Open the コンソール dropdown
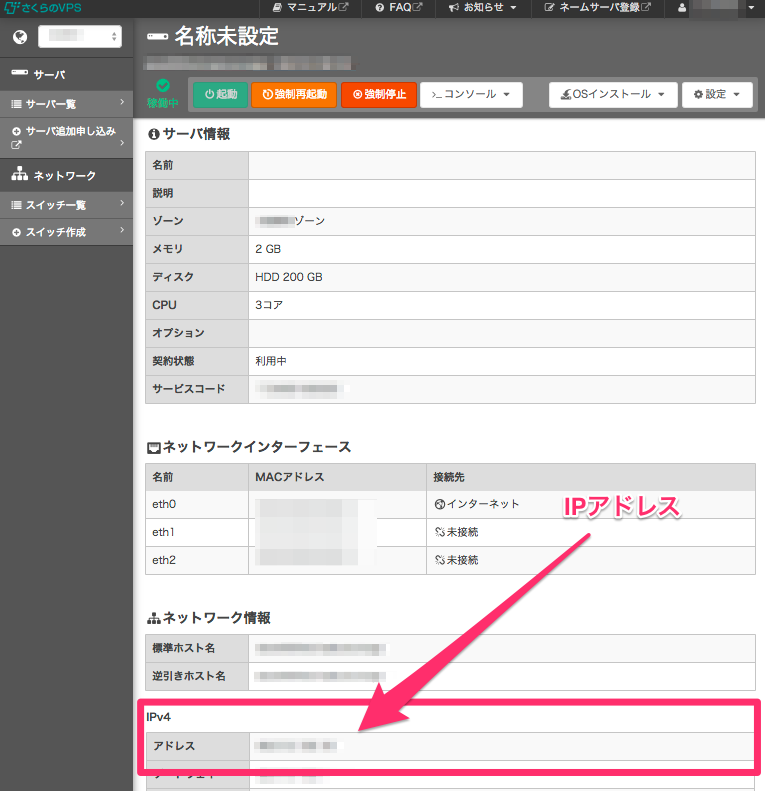 [471, 94]
